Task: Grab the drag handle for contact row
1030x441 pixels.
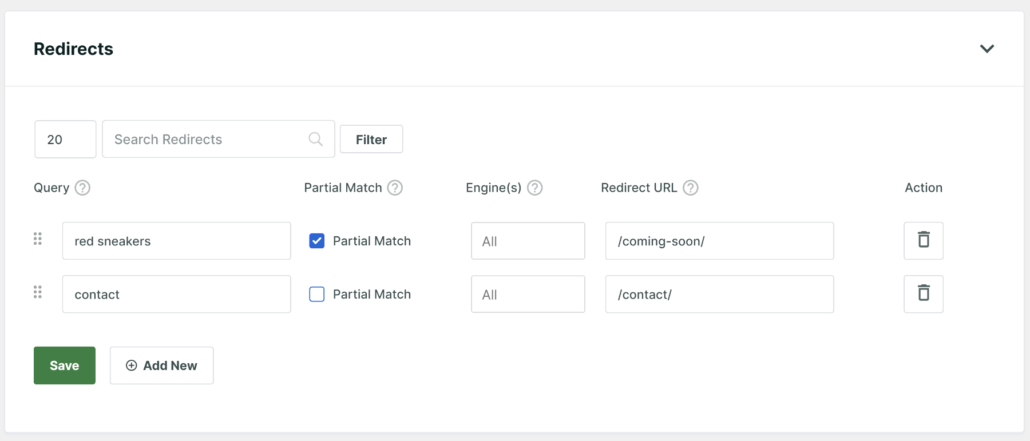Action: coord(37,292)
